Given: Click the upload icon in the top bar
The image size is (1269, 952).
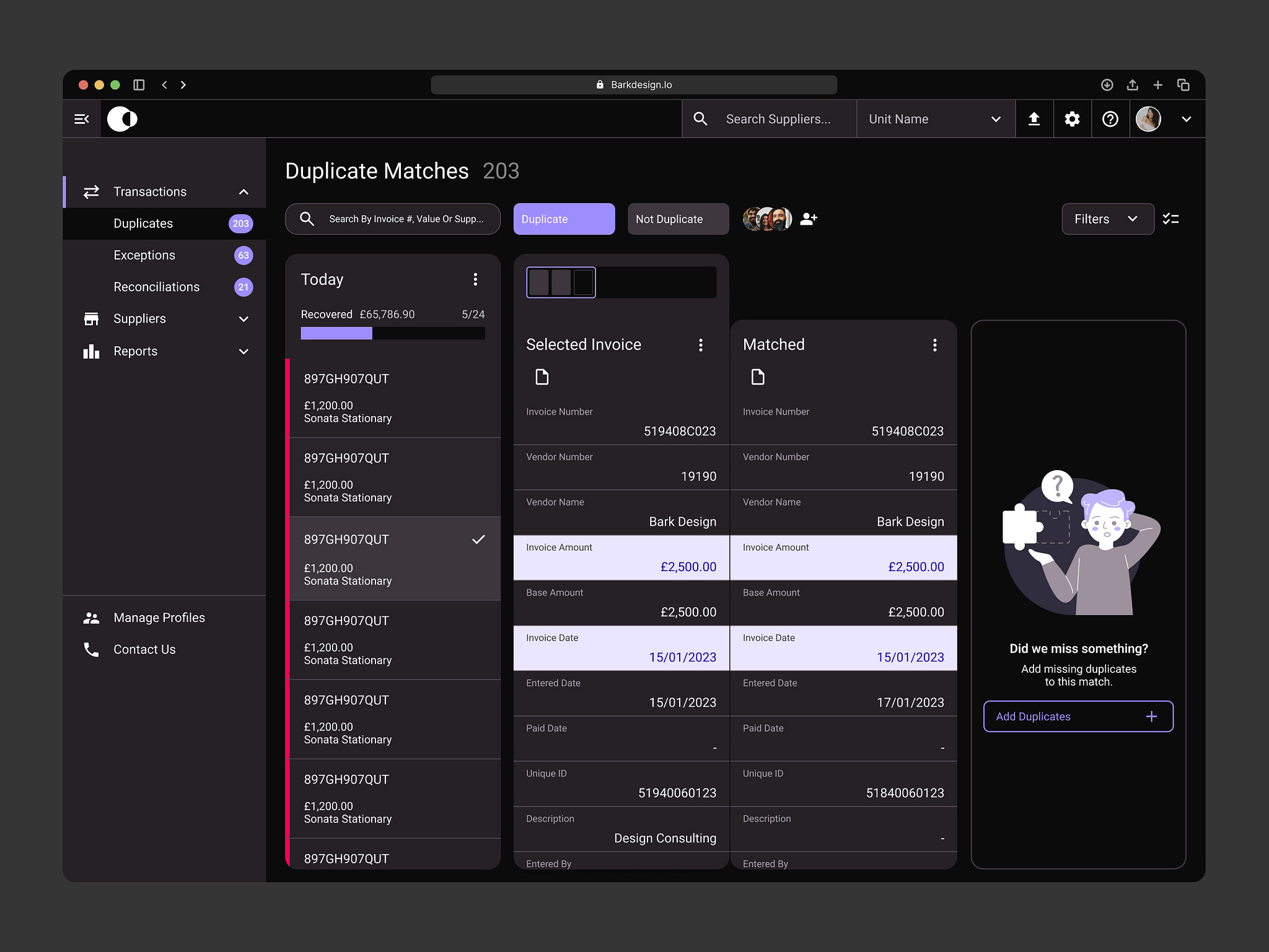Looking at the screenshot, I should click(x=1034, y=118).
